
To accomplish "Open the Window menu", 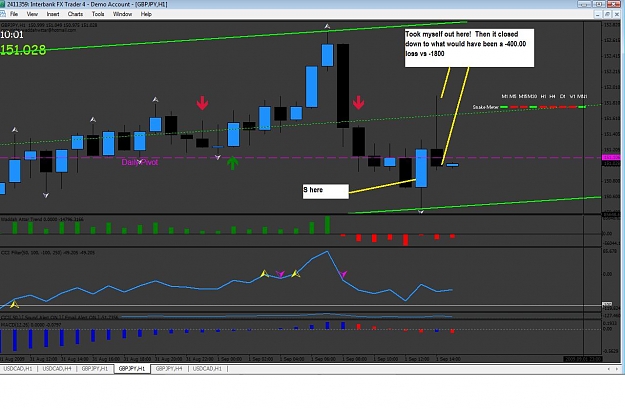I will (122, 14).
